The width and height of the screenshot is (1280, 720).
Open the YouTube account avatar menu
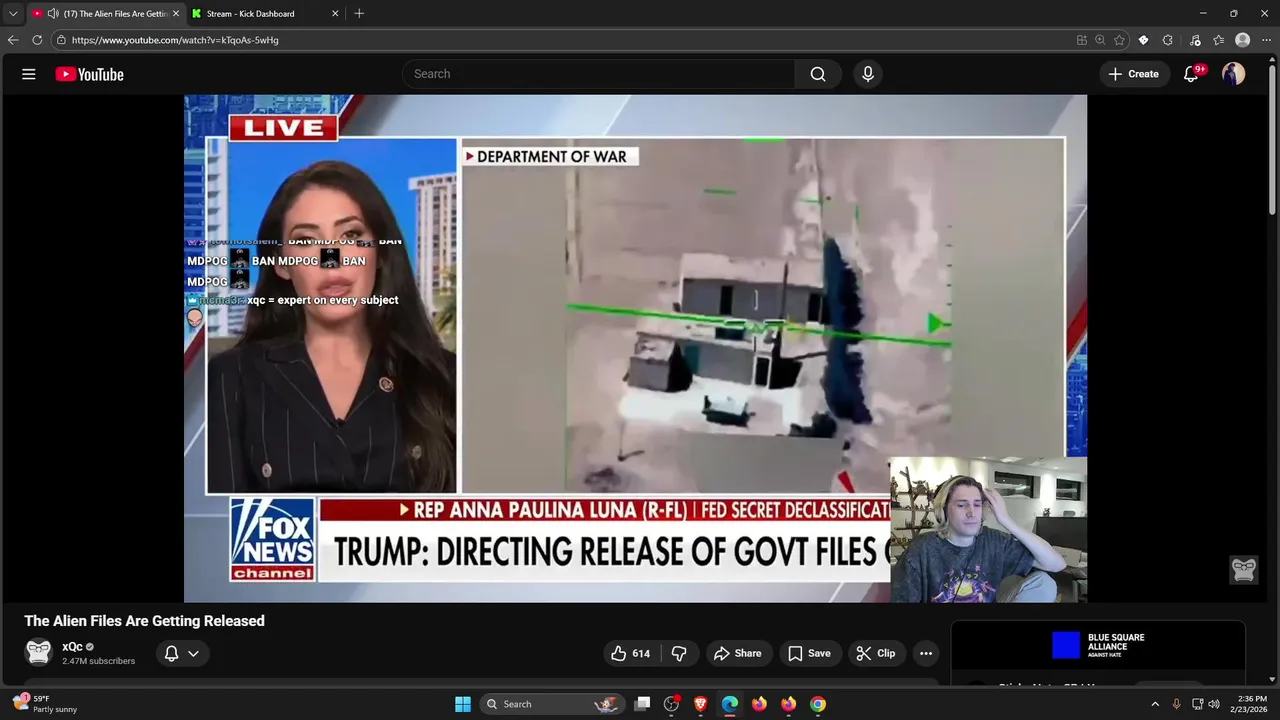tap(1233, 74)
